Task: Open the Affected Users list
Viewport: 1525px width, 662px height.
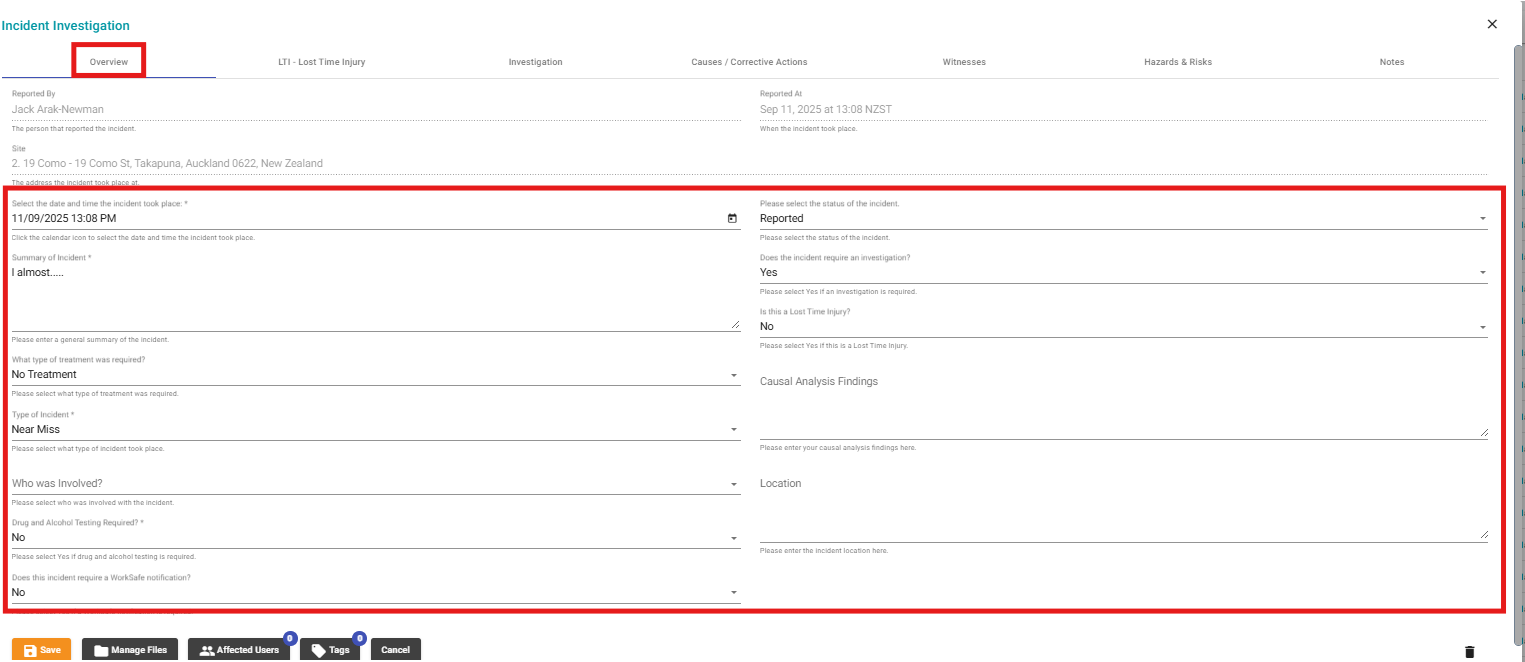Action: (x=239, y=650)
